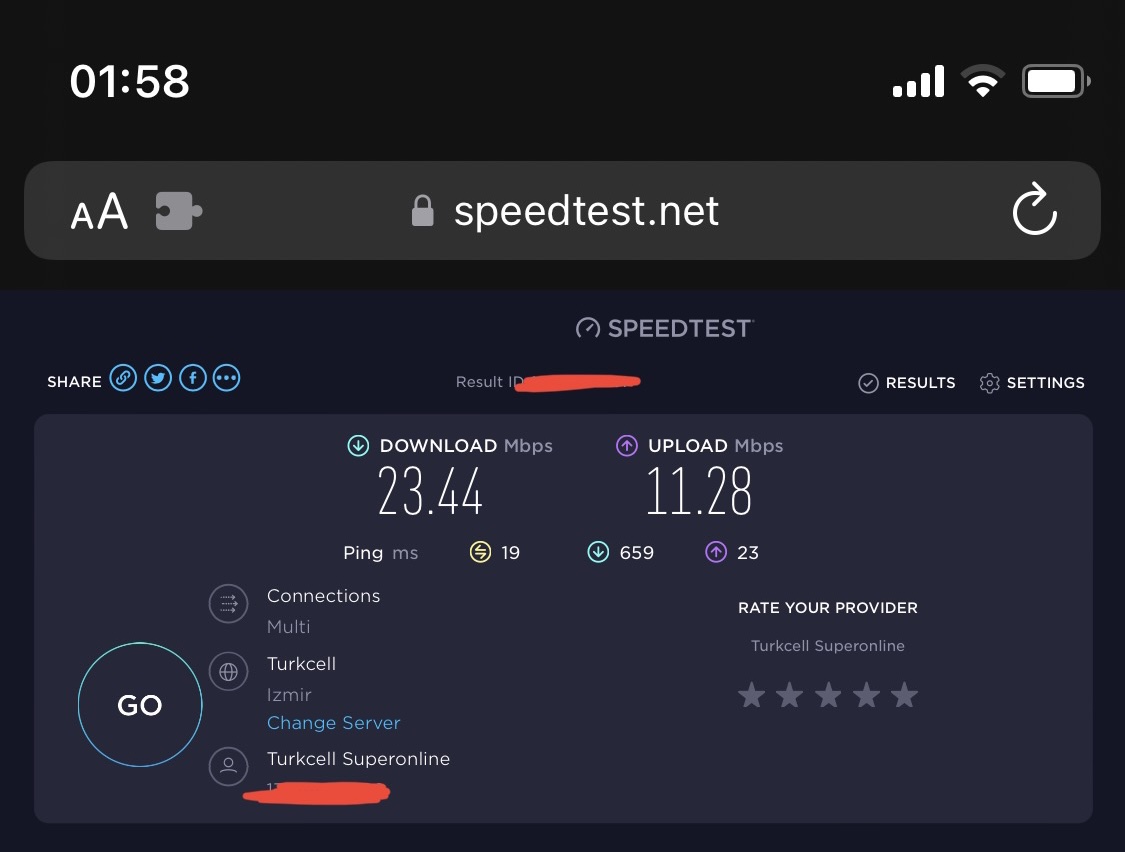This screenshot has width=1125, height=852.
Task: Click the globe server icon
Action: point(228,672)
